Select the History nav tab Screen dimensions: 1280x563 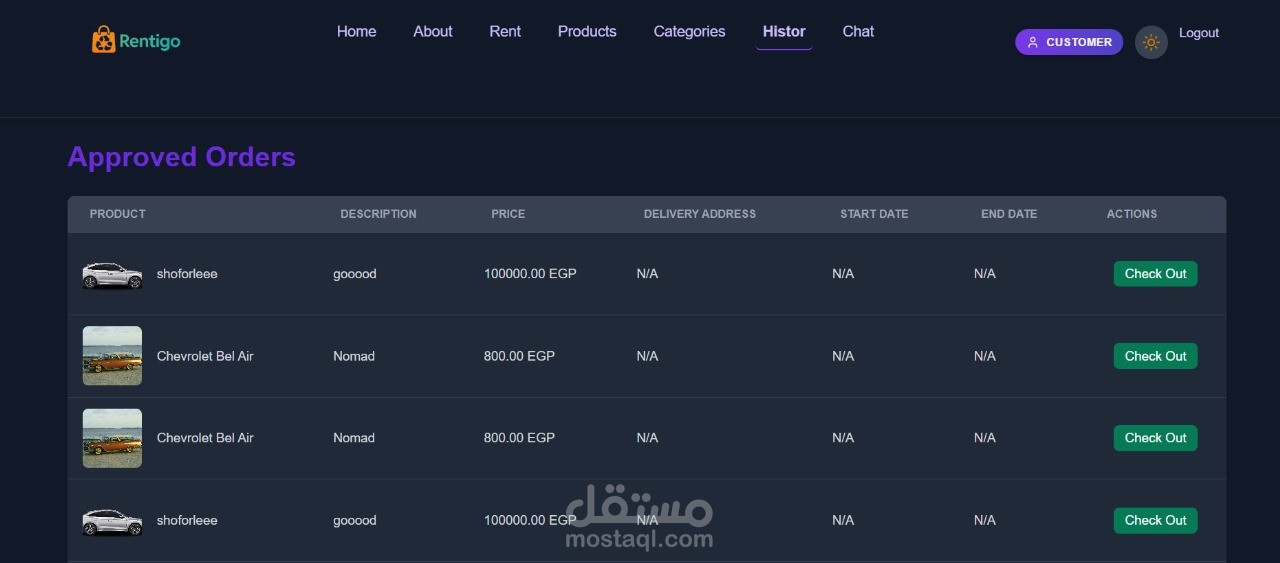[784, 32]
